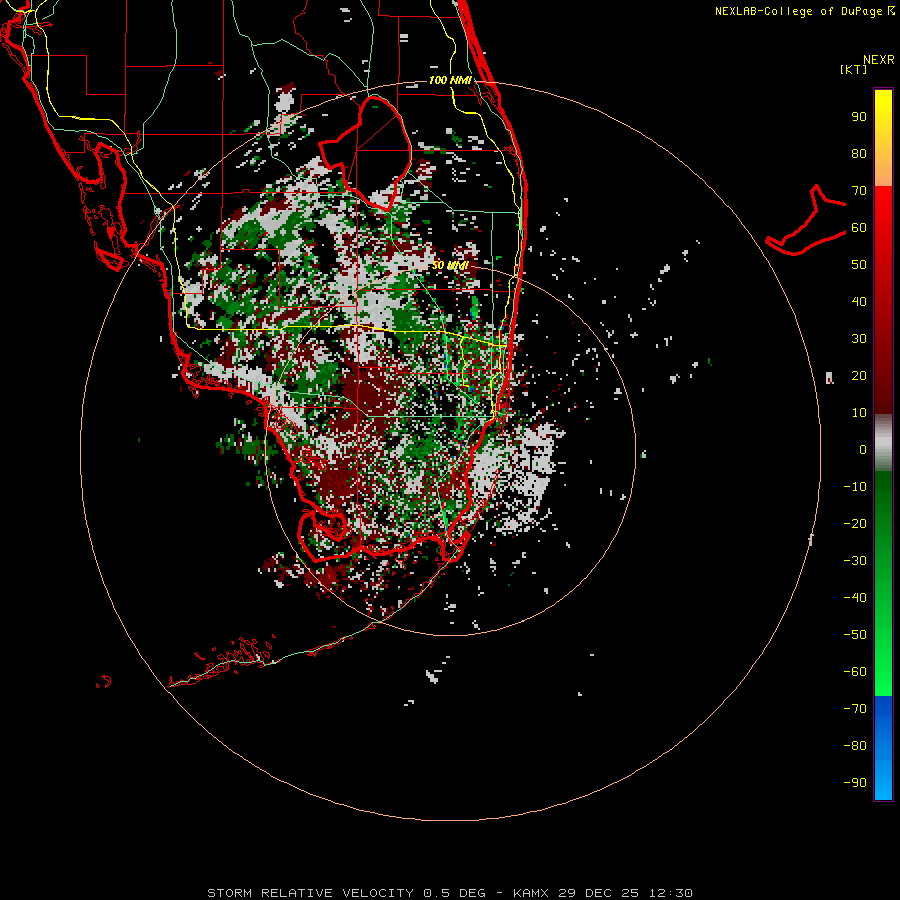Click the -80 scale label
This screenshot has height=900, width=900.
pyautogui.click(x=855, y=746)
